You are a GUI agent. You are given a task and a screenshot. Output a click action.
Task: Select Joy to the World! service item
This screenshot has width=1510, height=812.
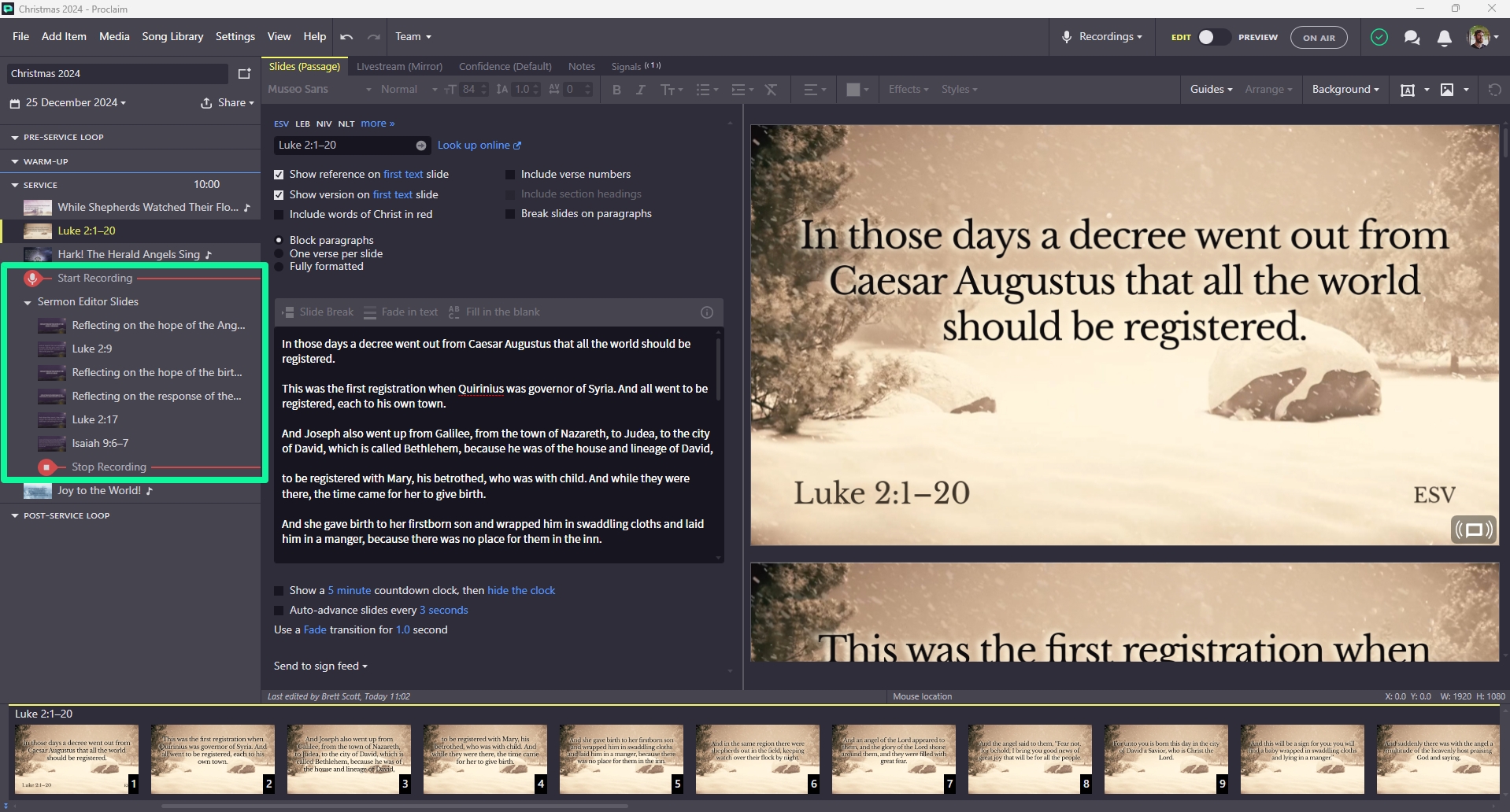click(130, 491)
